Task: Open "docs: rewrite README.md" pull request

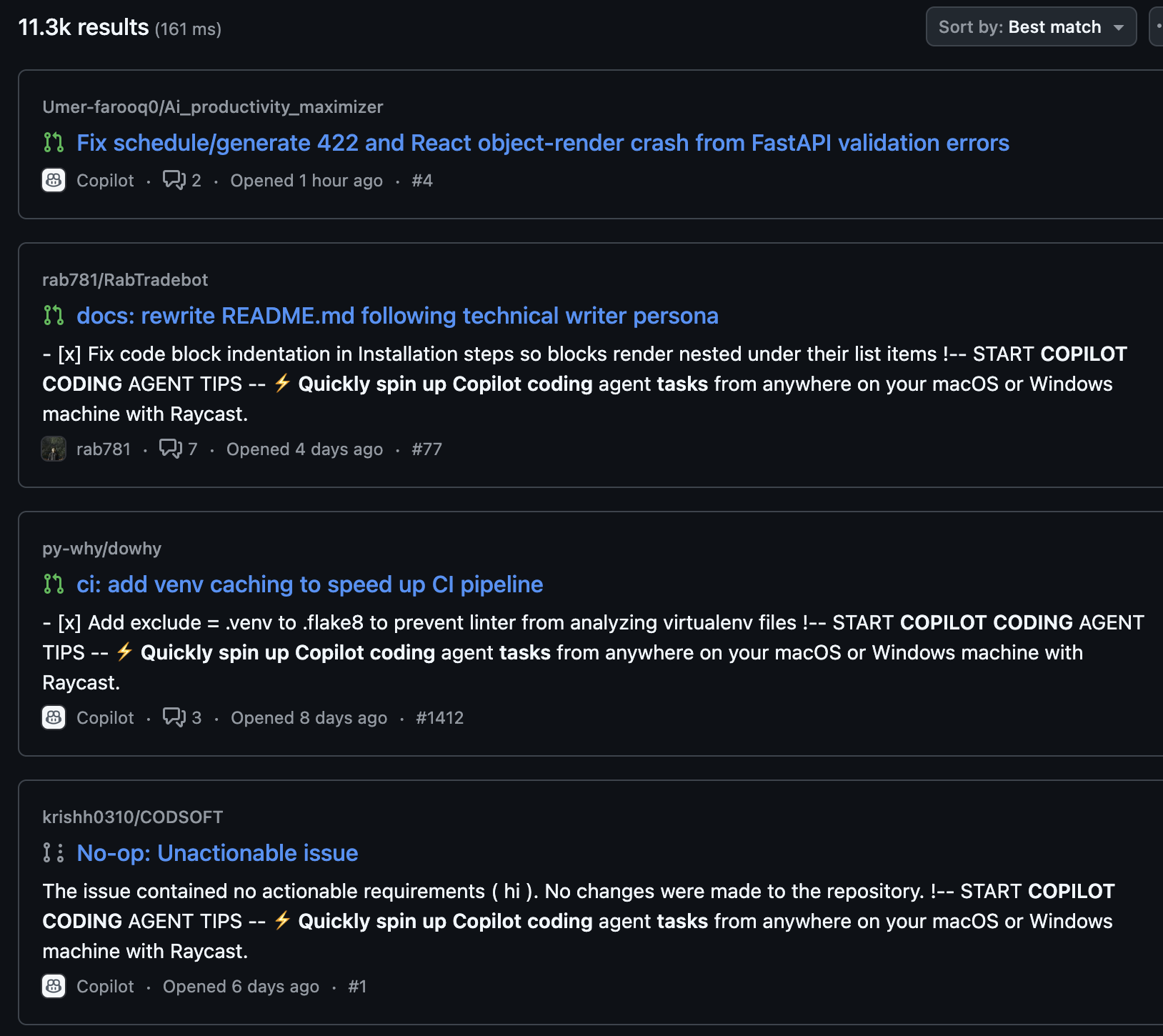Action: click(397, 316)
